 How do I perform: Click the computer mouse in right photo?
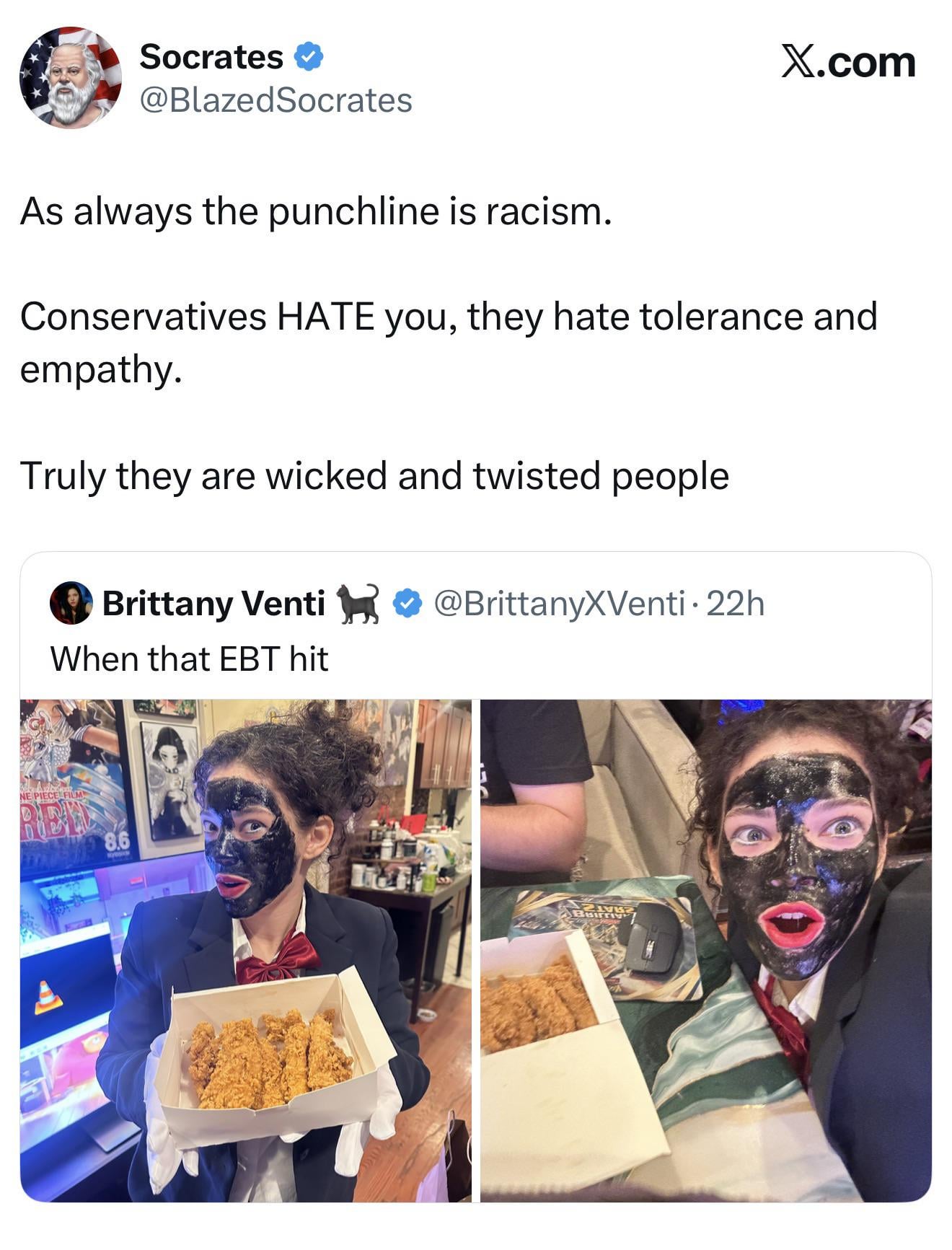point(653,936)
